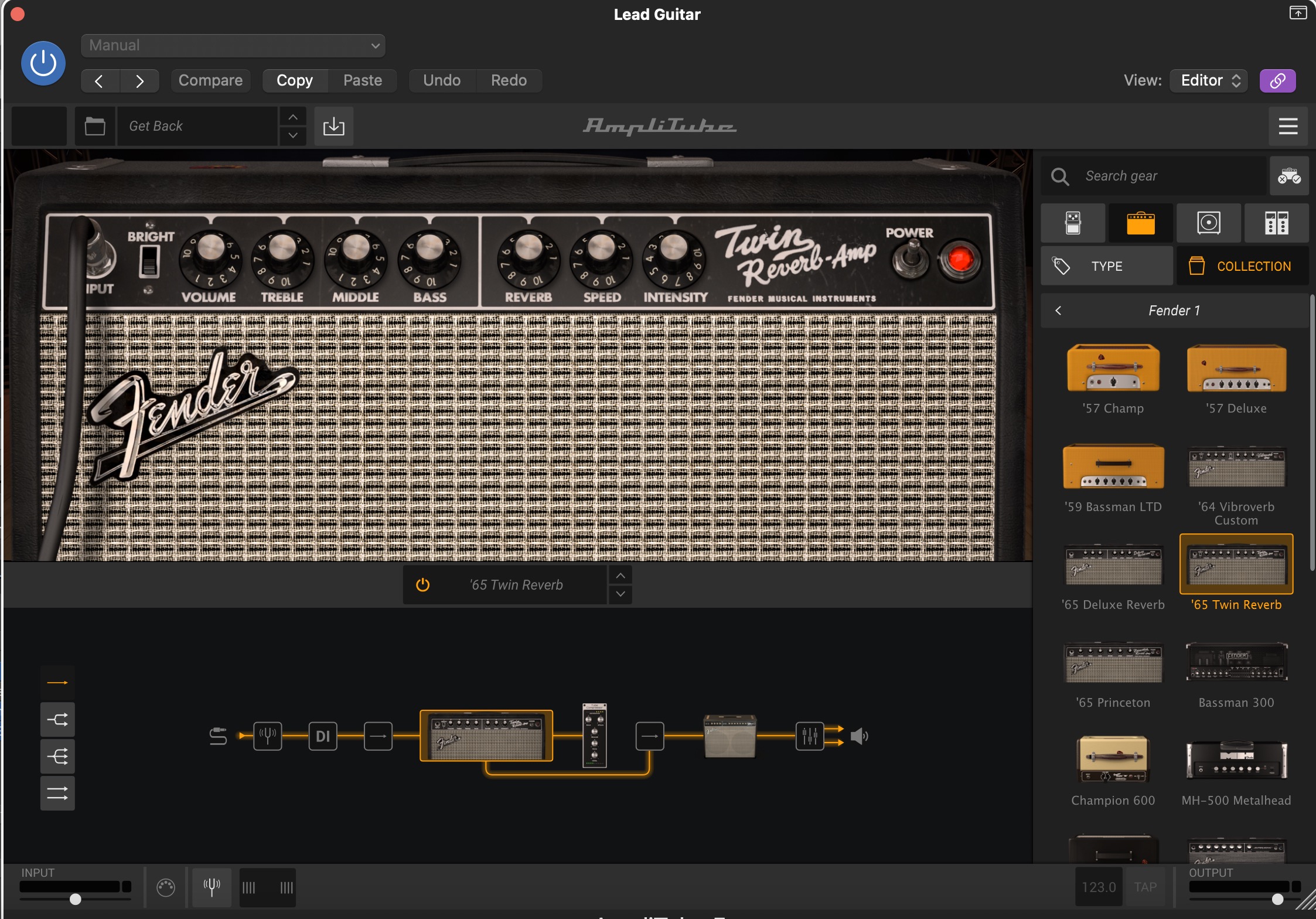Go back from the Fender 1 collection
1316x919 pixels.
[1058, 311]
